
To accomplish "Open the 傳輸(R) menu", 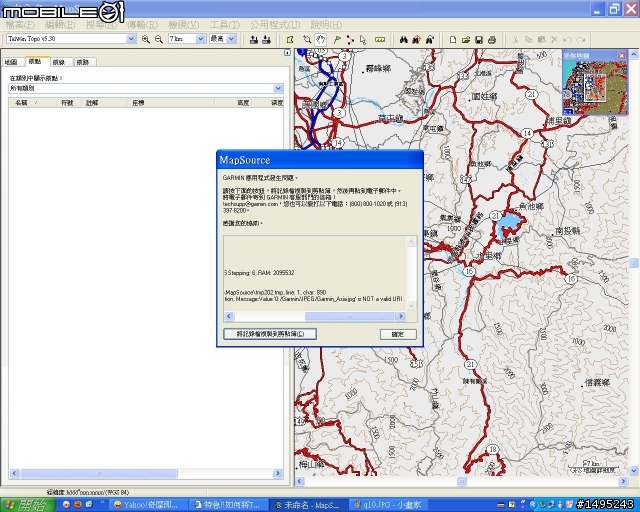I will pos(142,24).
